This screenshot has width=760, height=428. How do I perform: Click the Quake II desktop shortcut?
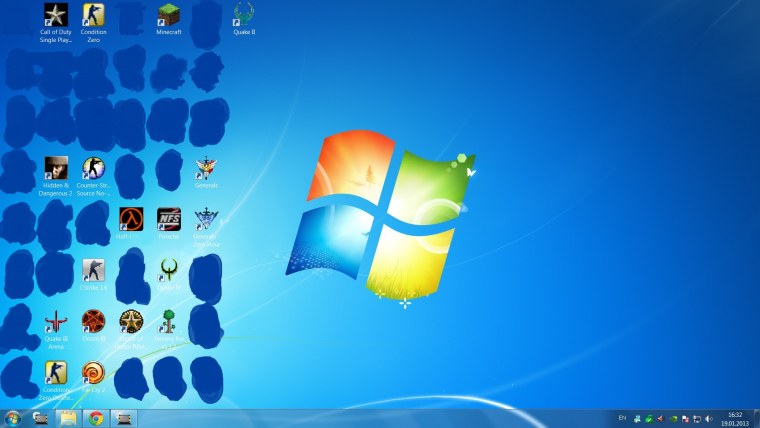[x=243, y=15]
